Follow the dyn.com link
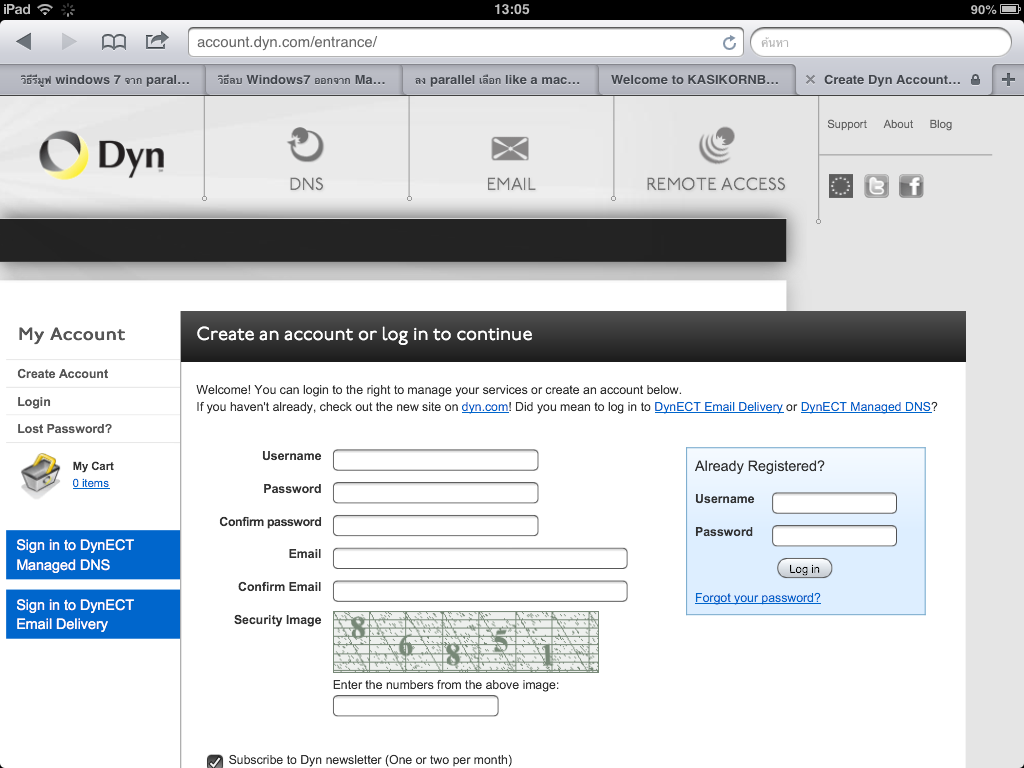1024x768 pixels. (x=485, y=407)
